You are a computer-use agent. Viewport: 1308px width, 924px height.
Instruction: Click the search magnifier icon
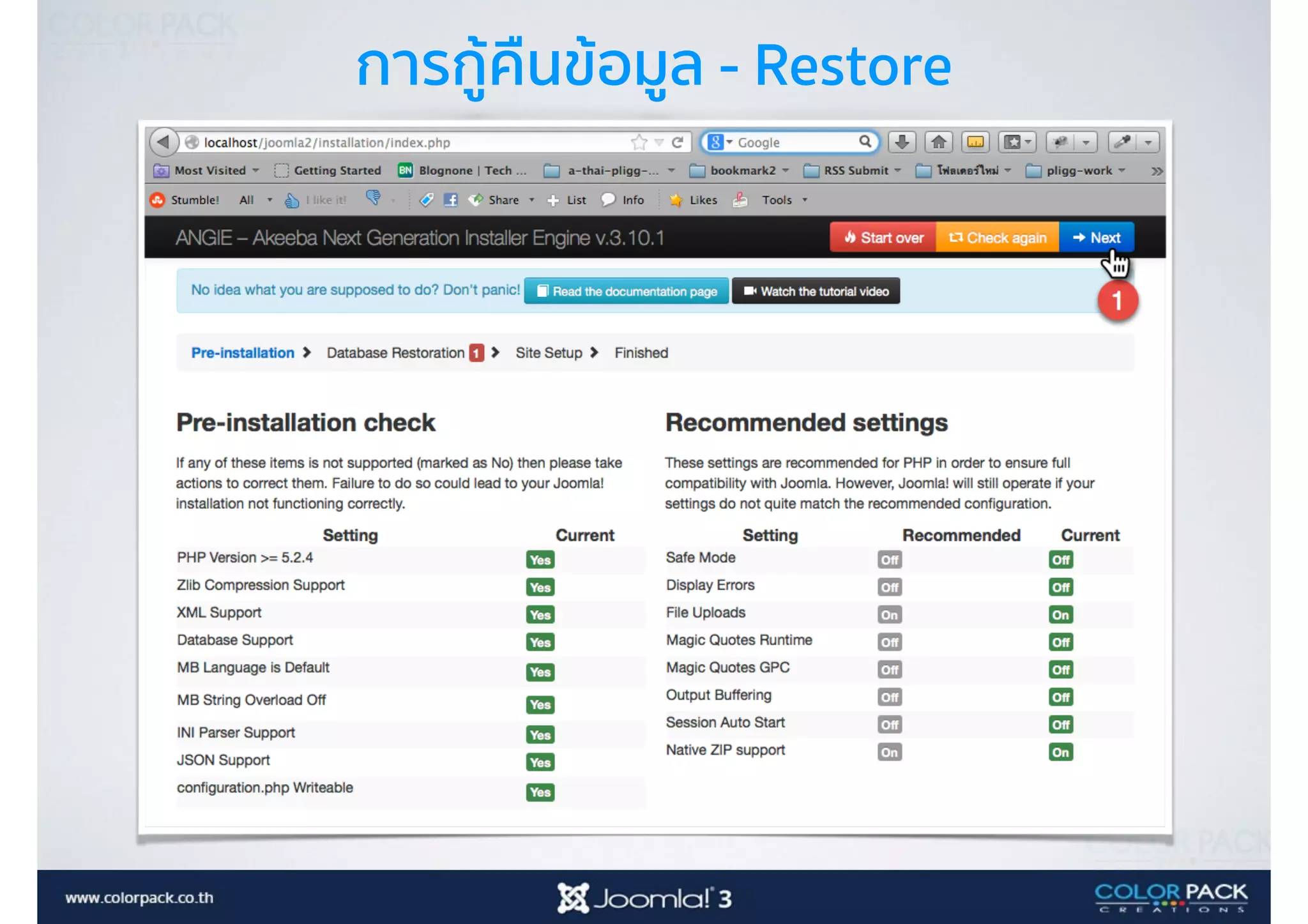(865, 142)
